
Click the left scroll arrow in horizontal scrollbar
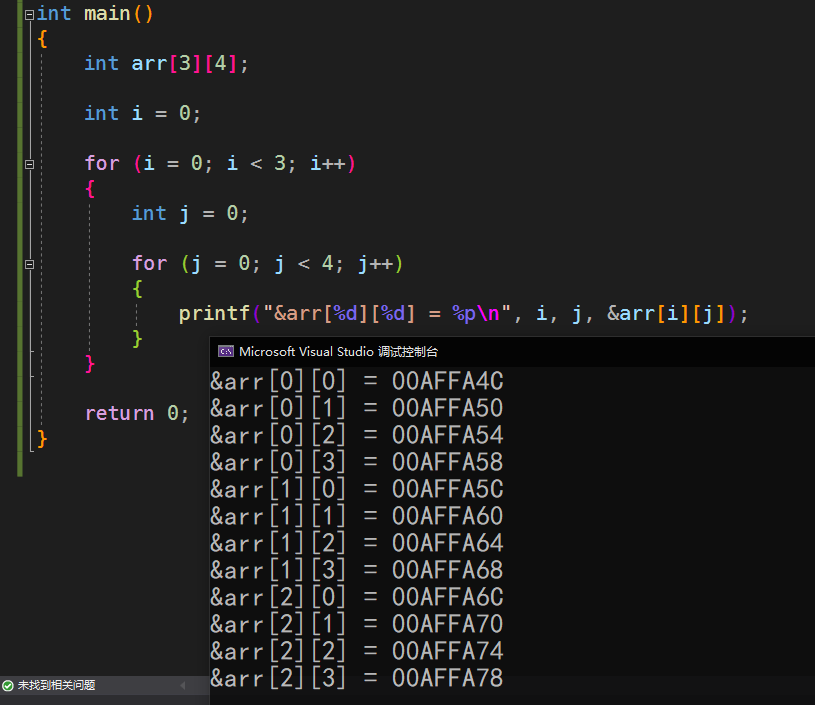[x=182, y=685]
